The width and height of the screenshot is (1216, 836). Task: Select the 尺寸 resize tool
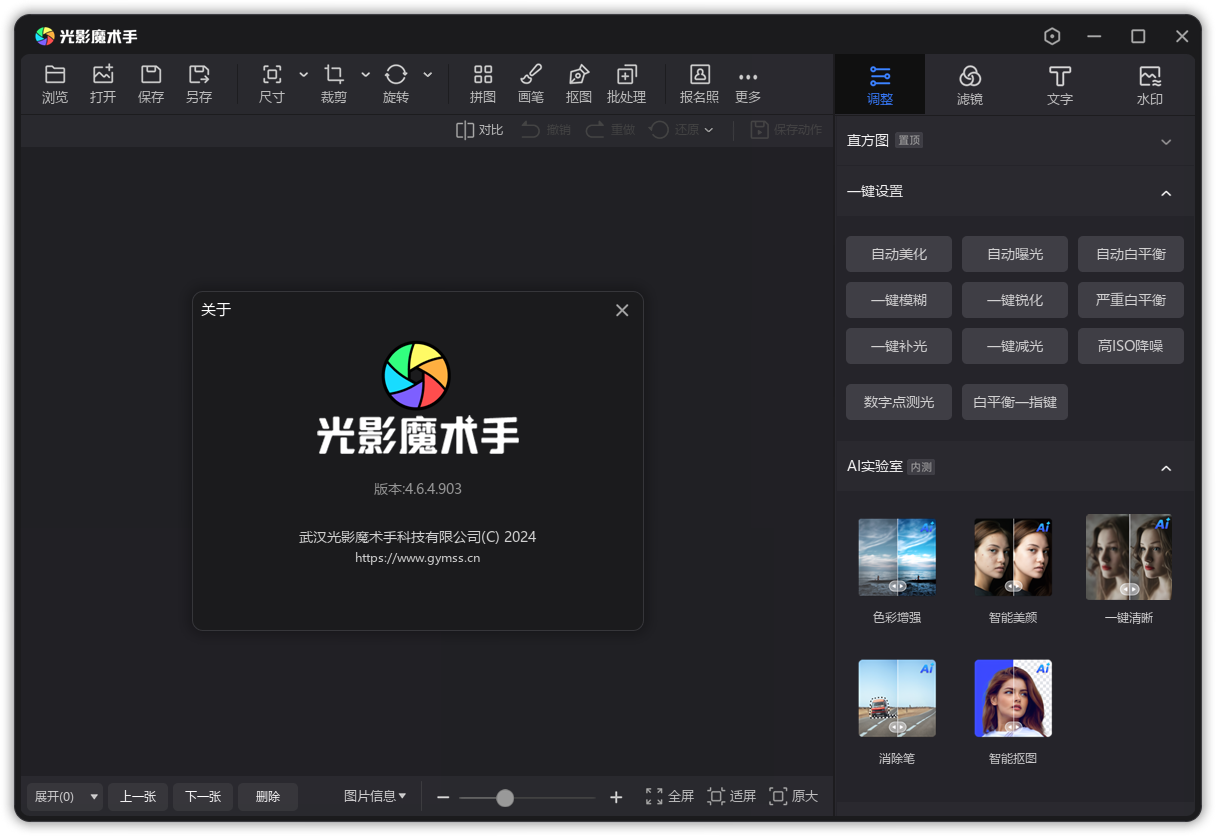[272, 84]
